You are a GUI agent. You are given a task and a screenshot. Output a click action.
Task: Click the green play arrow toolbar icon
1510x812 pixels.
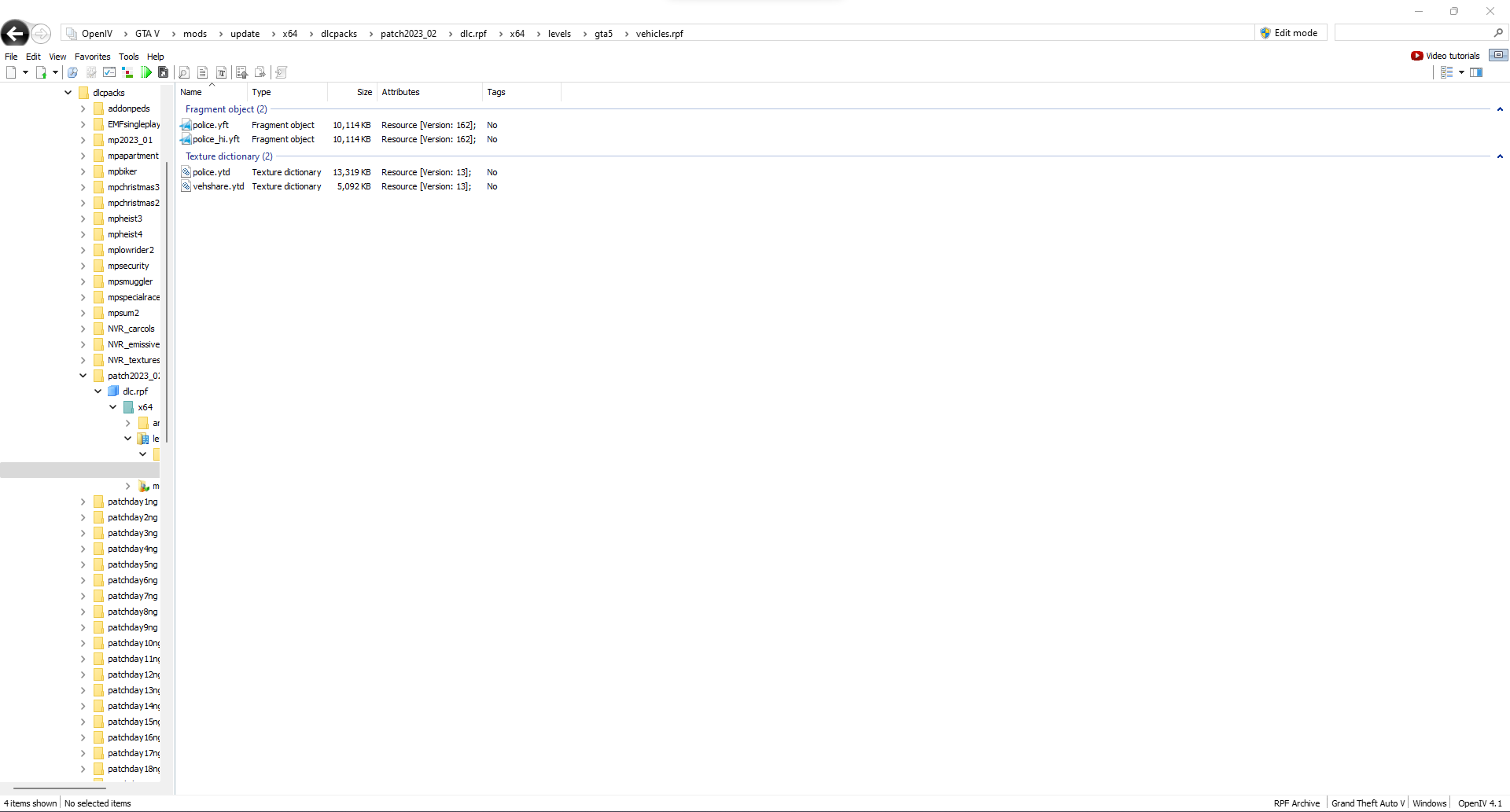click(x=145, y=72)
